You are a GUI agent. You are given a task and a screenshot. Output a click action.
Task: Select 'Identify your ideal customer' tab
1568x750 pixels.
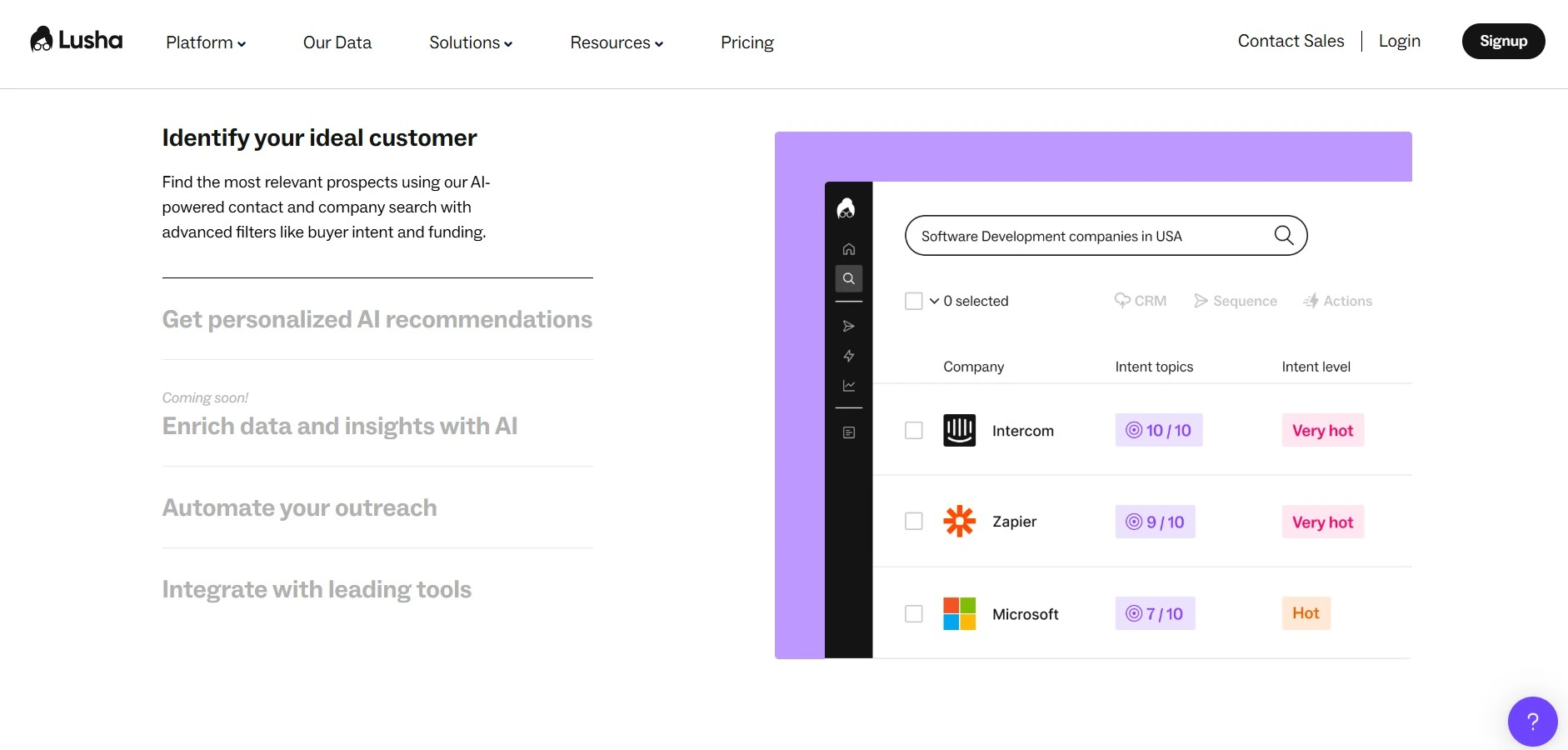pos(319,137)
